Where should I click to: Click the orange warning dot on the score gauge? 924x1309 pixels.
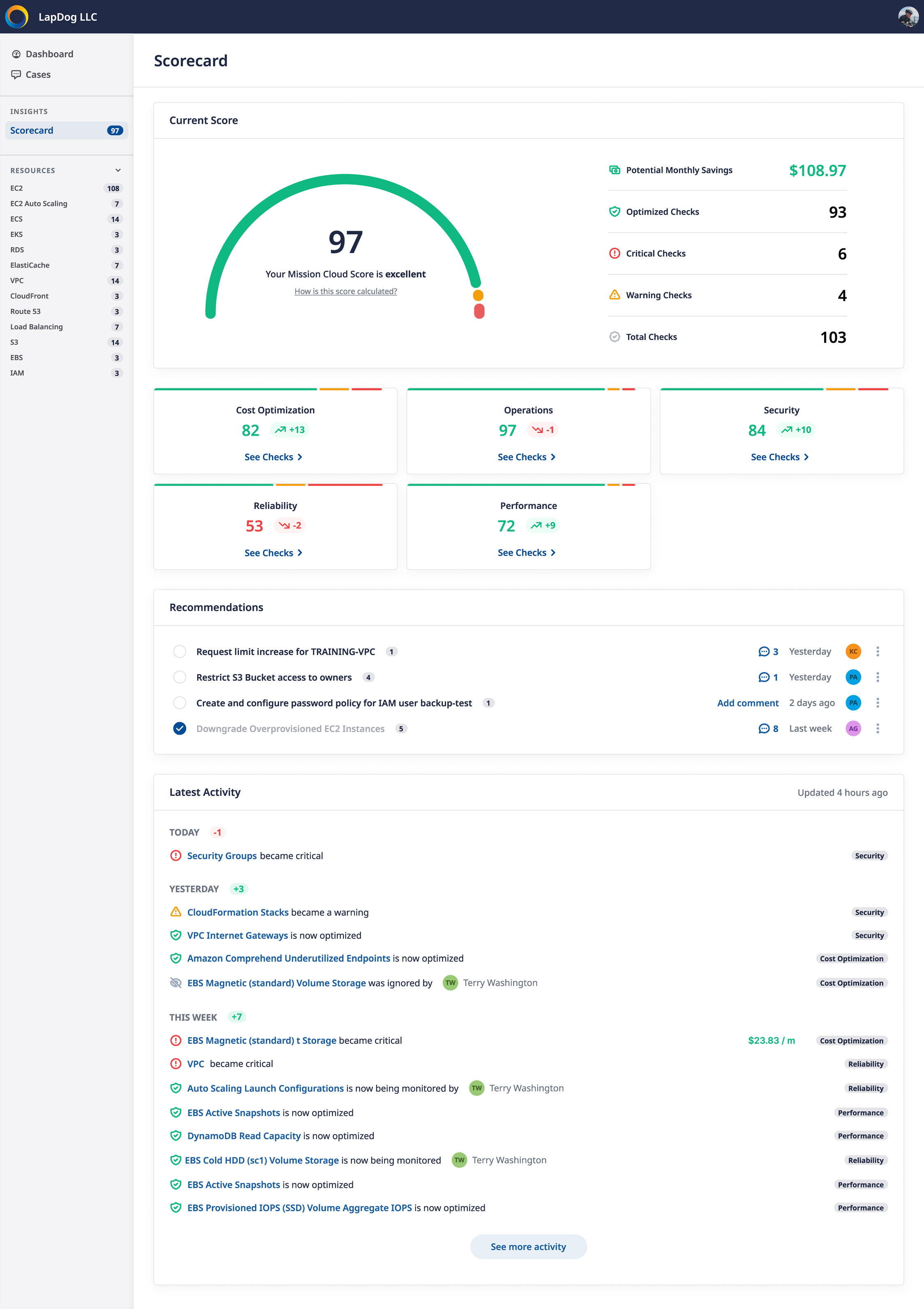coord(478,295)
